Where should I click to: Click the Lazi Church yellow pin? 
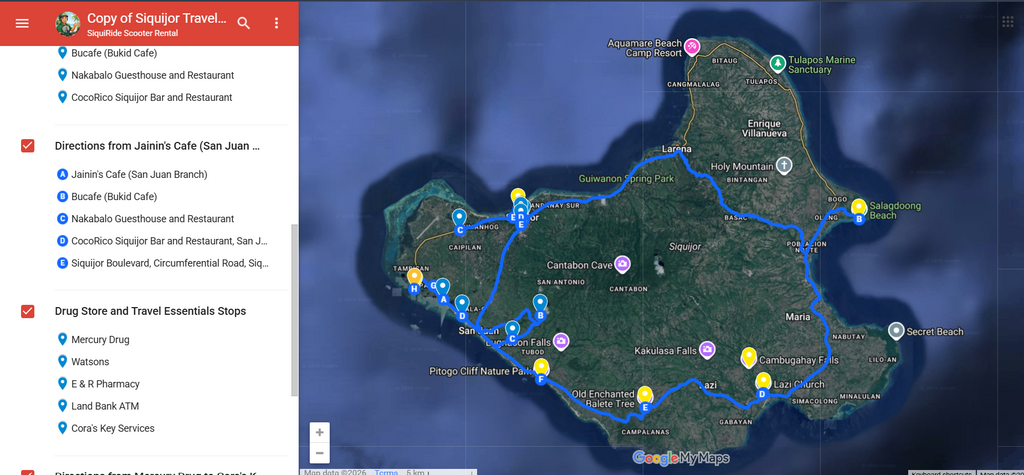click(x=763, y=380)
